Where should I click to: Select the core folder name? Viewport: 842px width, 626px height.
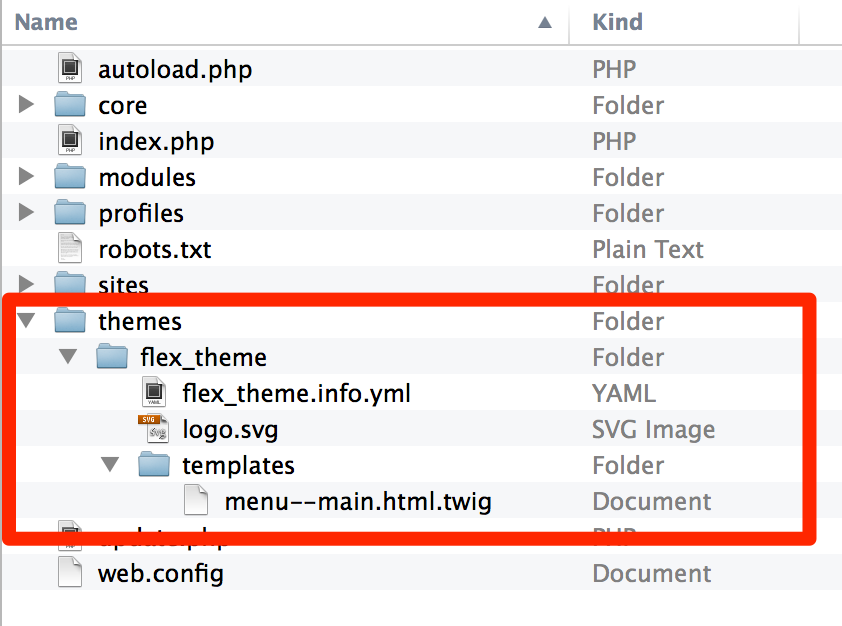[x=122, y=105]
